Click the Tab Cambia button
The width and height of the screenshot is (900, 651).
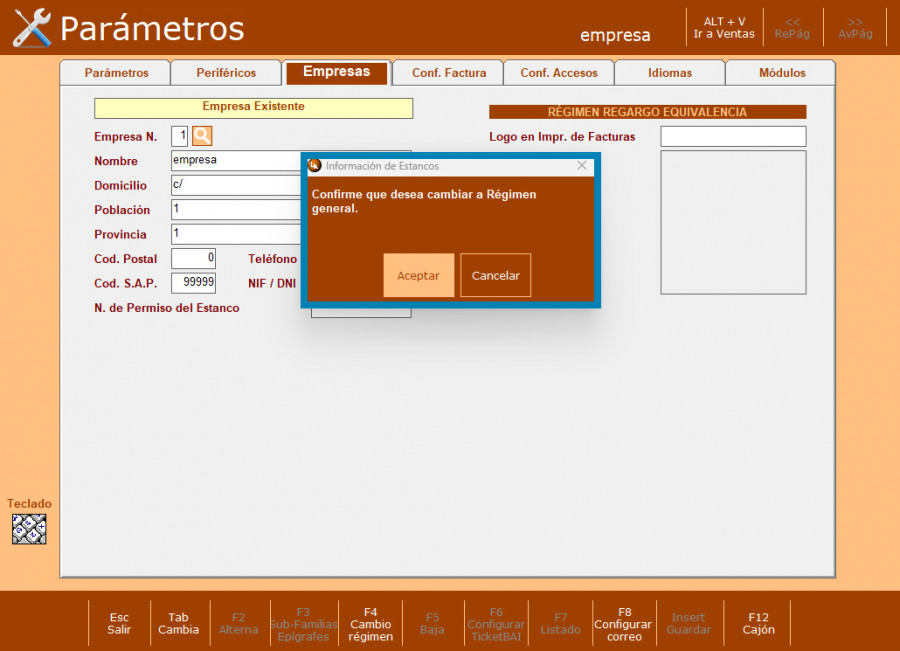tap(178, 624)
